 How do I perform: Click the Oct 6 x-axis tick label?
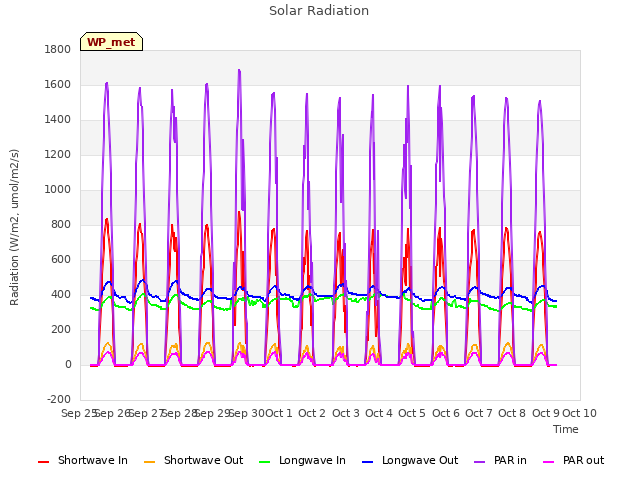pyautogui.click(x=446, y=413)
